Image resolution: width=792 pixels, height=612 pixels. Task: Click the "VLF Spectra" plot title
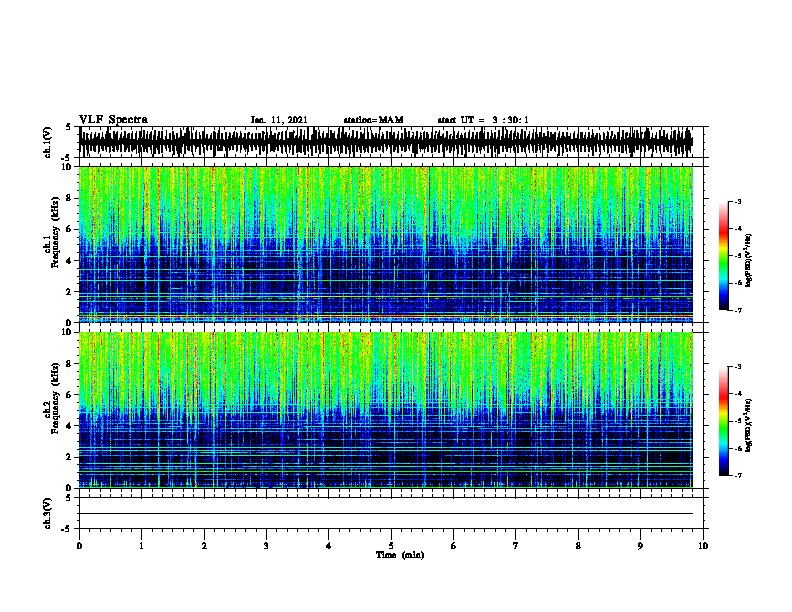tap(113, 120)
